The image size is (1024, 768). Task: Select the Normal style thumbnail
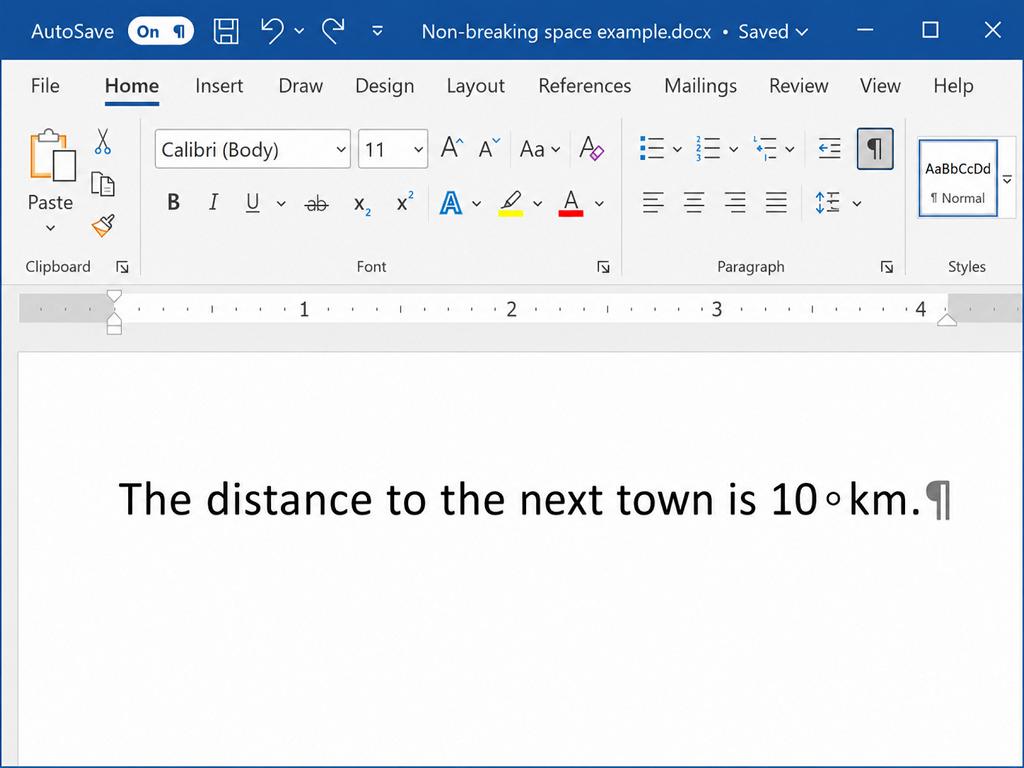(x=957, y=178)
